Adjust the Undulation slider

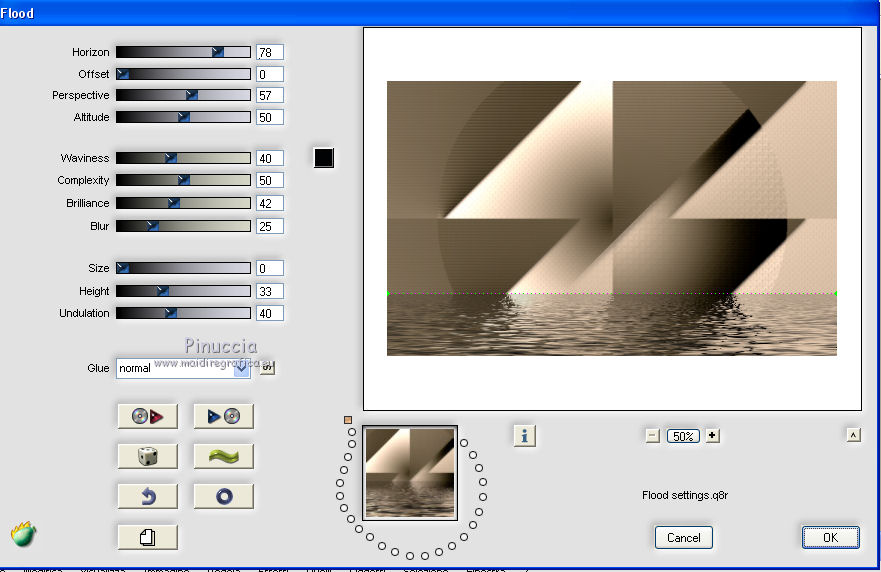(183, 313)
